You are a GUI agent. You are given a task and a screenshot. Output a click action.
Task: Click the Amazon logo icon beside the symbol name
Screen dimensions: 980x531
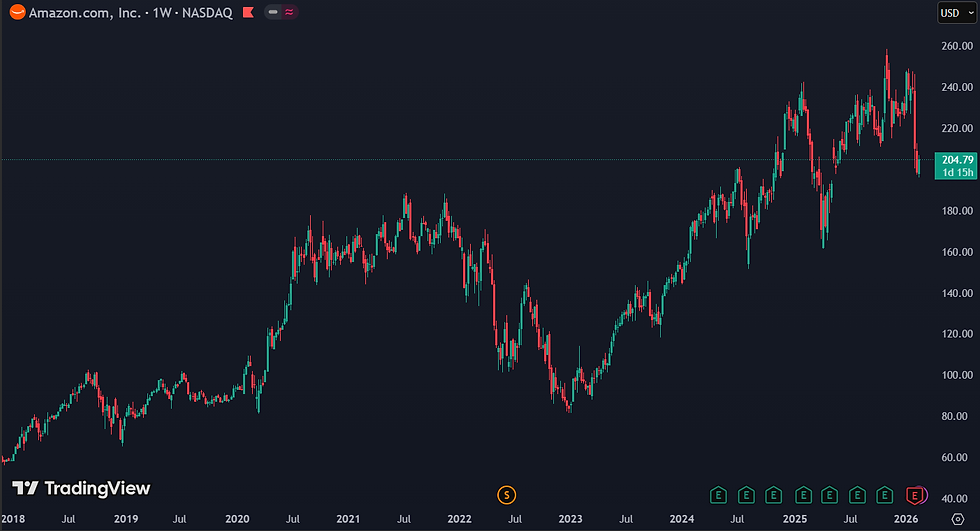tap(18, 12)
